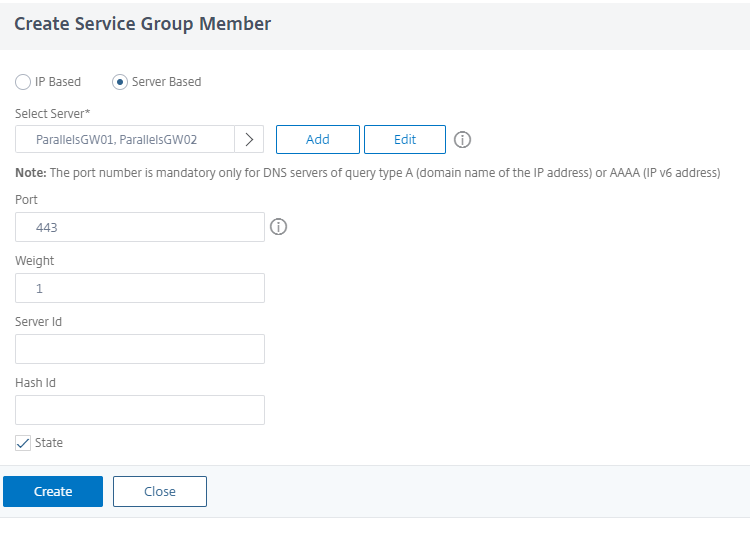Click the Edit server button

coord(404,140)
